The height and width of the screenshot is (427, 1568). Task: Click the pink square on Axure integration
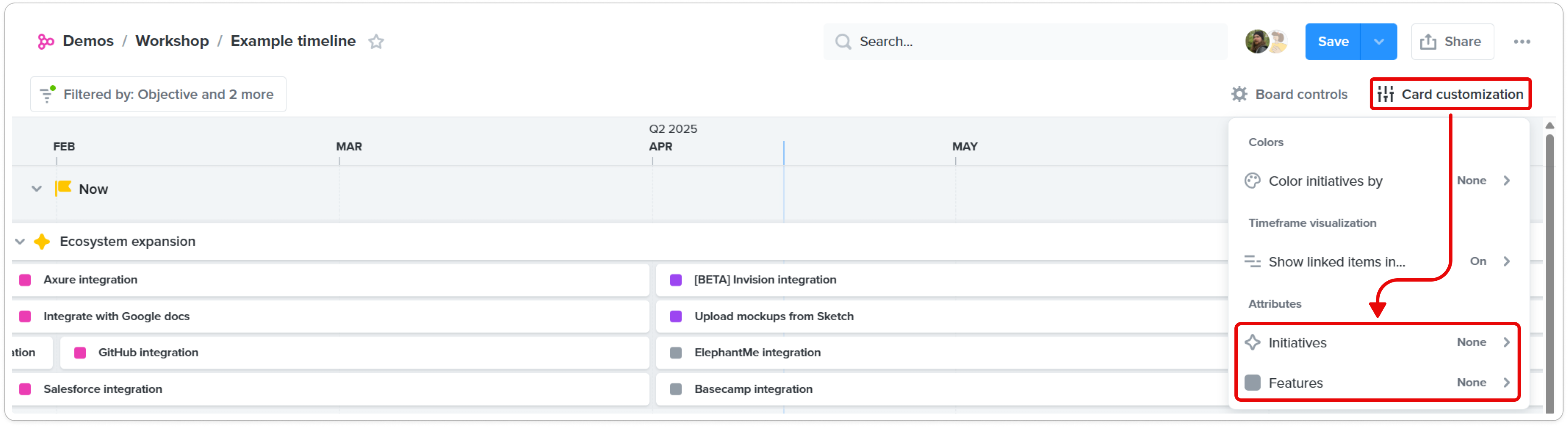(25, 279)
